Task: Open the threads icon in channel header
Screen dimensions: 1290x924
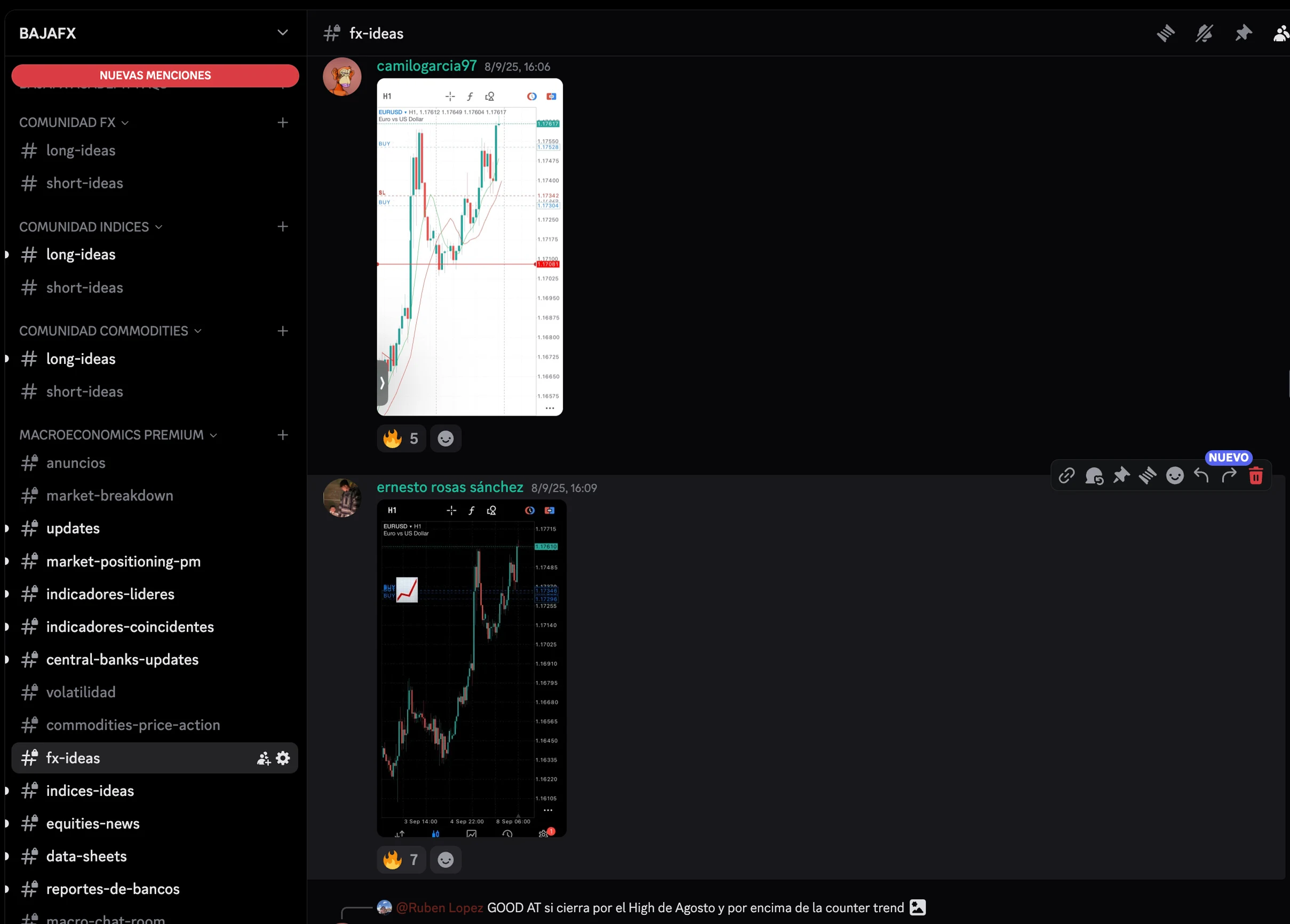Action: (x=1166, y=34)
